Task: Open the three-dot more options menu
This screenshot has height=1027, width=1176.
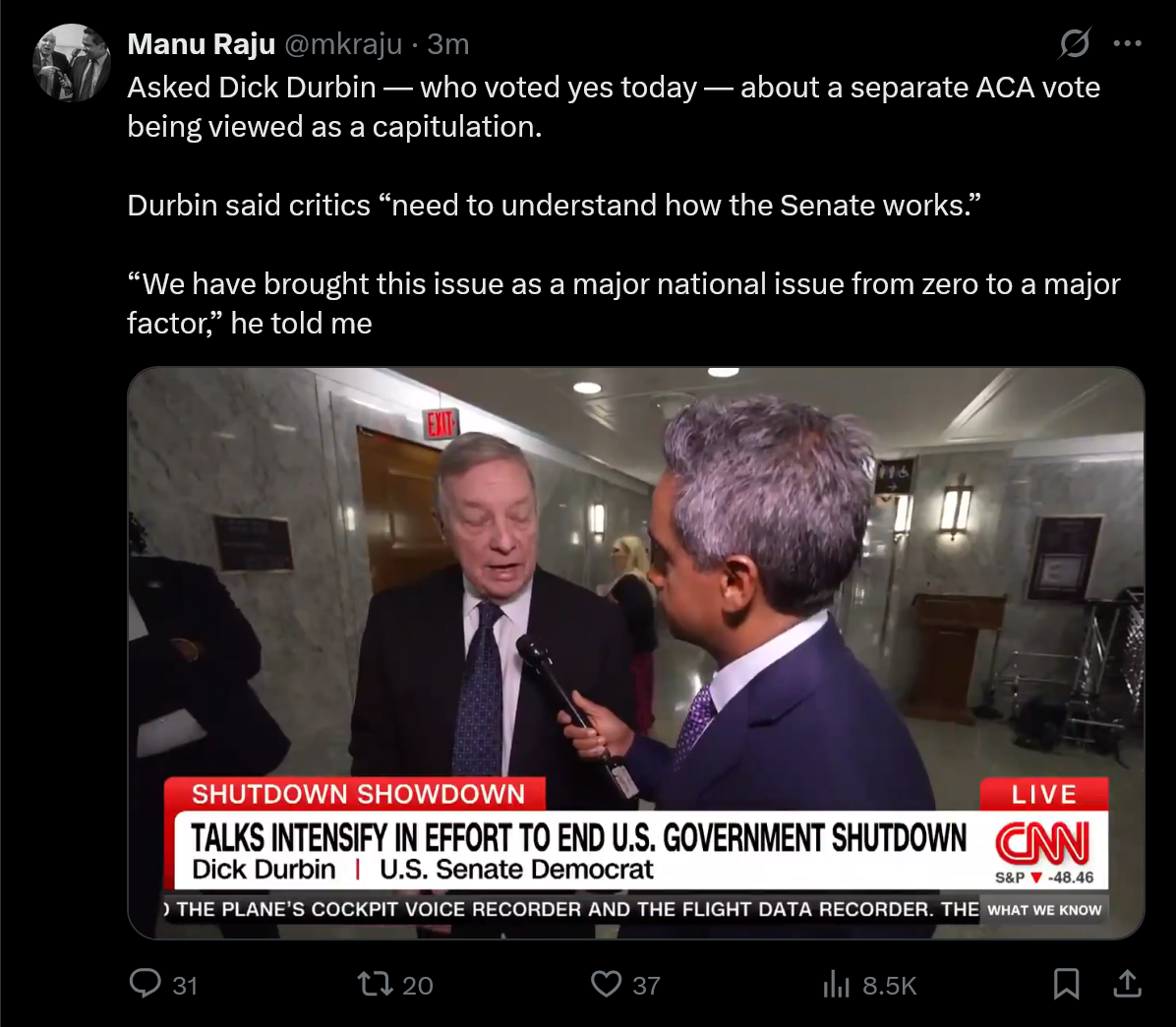Action: (1127, 43)
